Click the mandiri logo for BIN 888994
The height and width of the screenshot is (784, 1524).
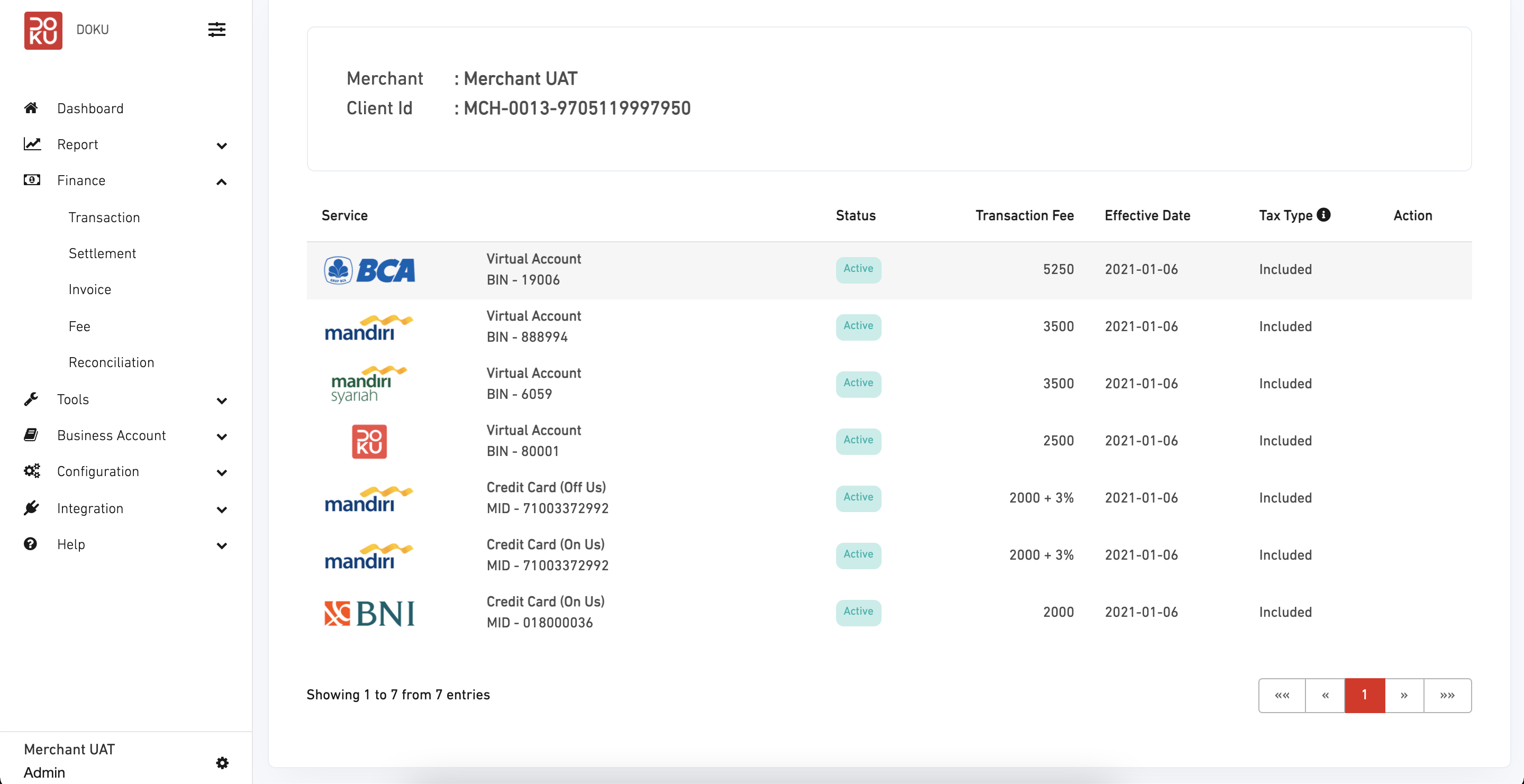tap(369, 327)
